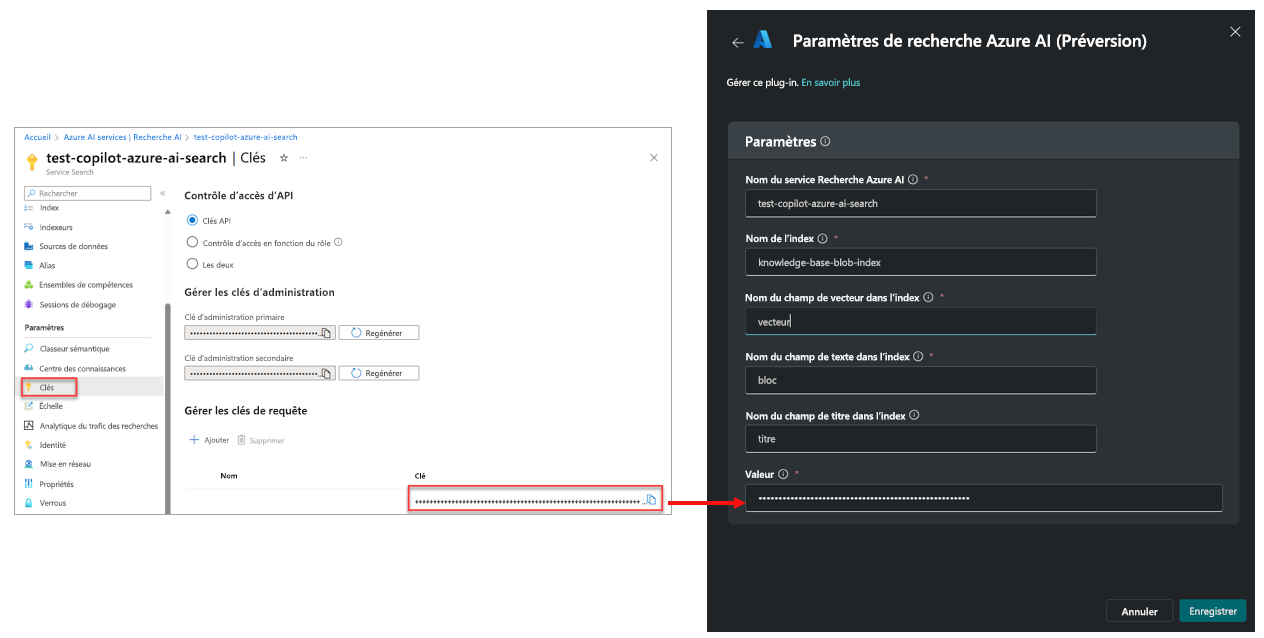Copy the query key value
The image size is (1264, 638).
651,500
